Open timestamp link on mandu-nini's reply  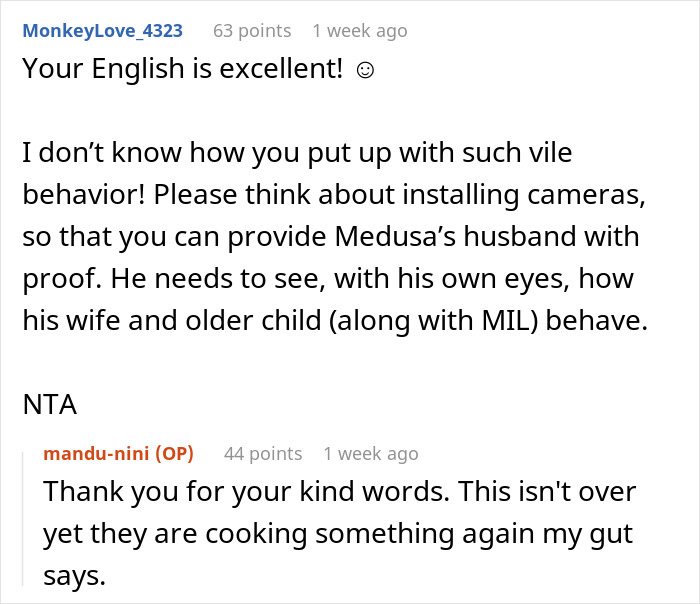(x=370, y=454)
